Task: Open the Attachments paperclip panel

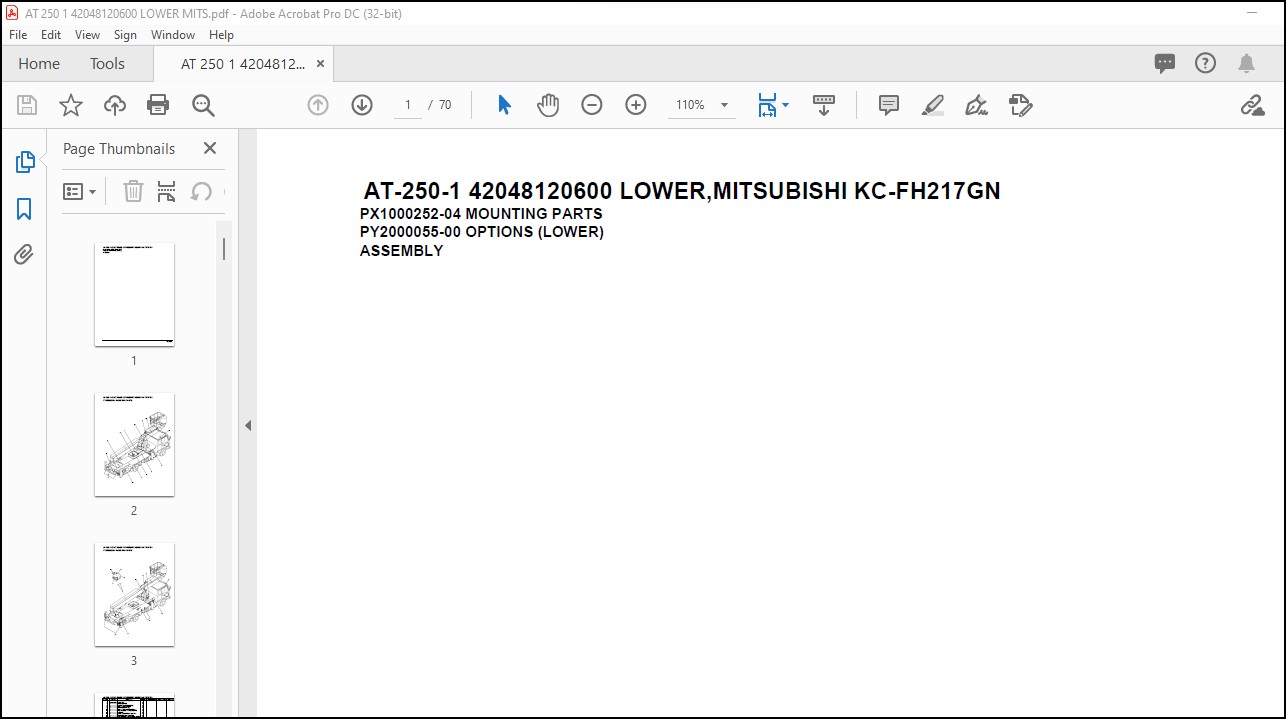Action: [x=24, y=254]
